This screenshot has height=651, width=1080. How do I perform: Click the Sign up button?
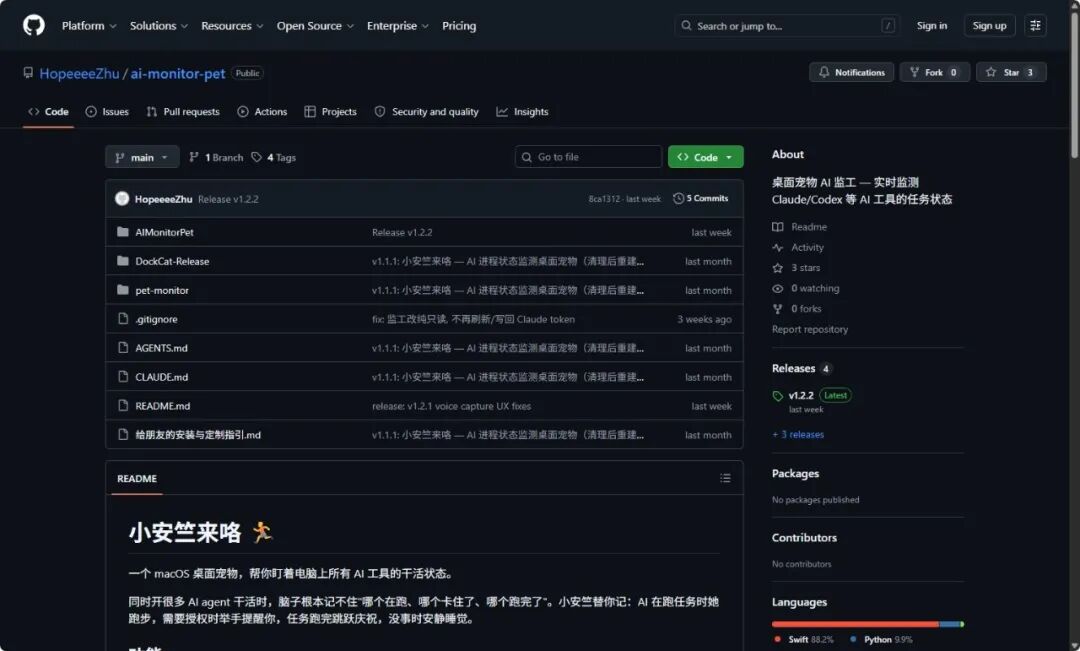(x=989, y=25)
